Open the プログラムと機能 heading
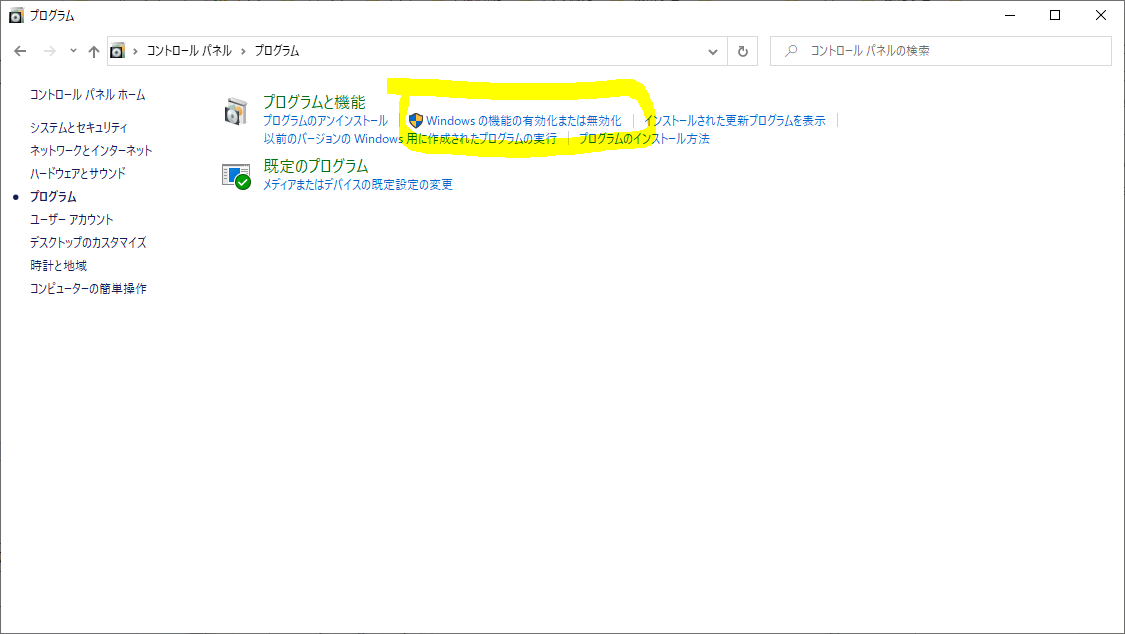 (314, 102)
